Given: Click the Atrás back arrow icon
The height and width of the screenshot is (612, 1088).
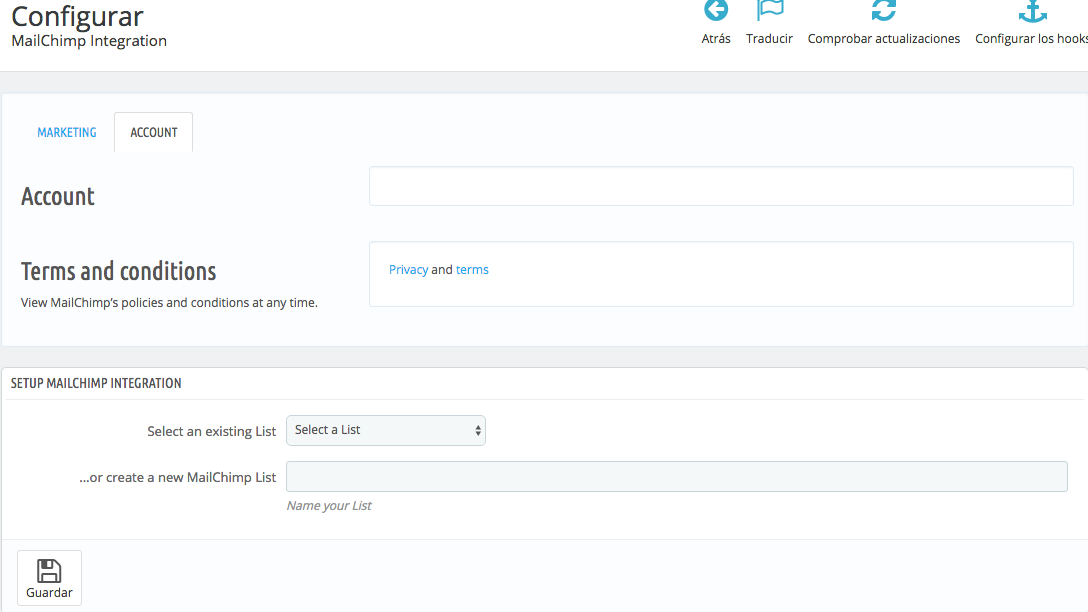Looking at the screenshot, I should [x=716, y=10].
